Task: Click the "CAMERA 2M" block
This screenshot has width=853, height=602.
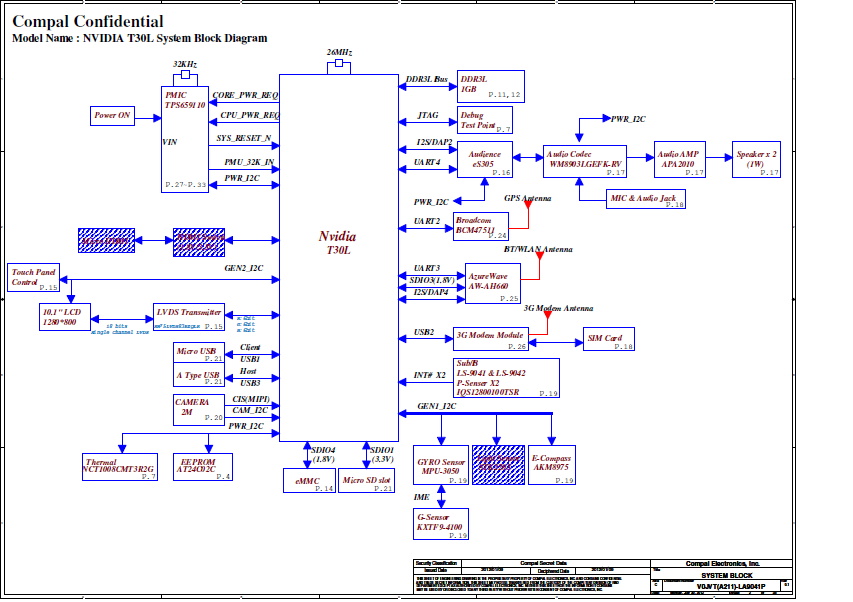Action: (x=199, y=409)
